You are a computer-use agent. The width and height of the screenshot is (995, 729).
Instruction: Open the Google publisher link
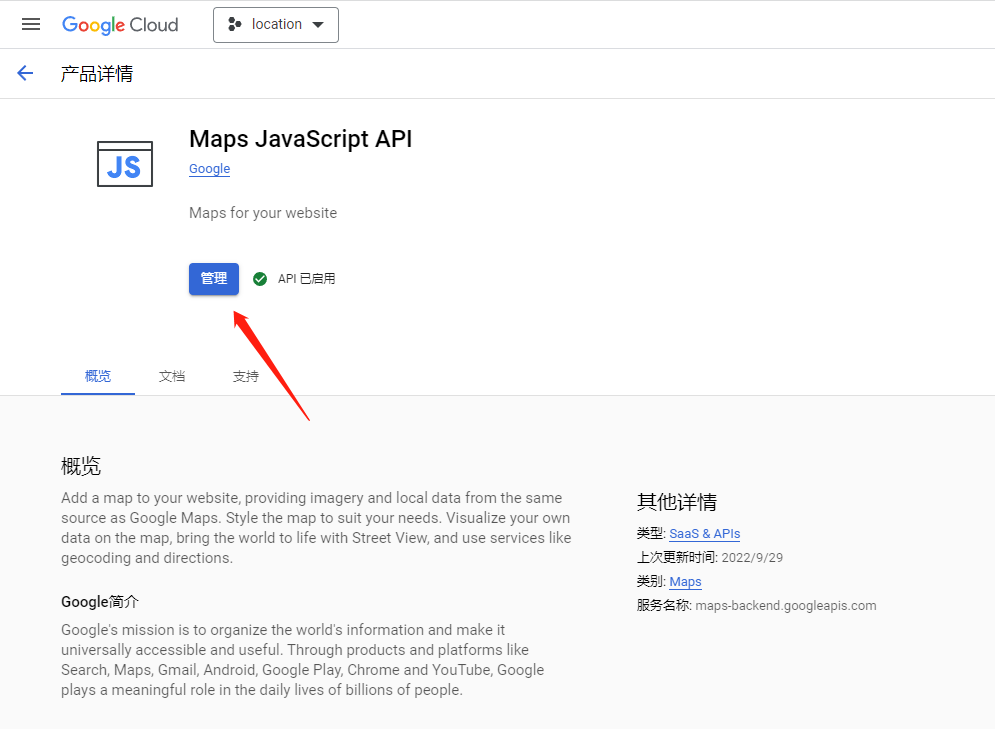209,169
